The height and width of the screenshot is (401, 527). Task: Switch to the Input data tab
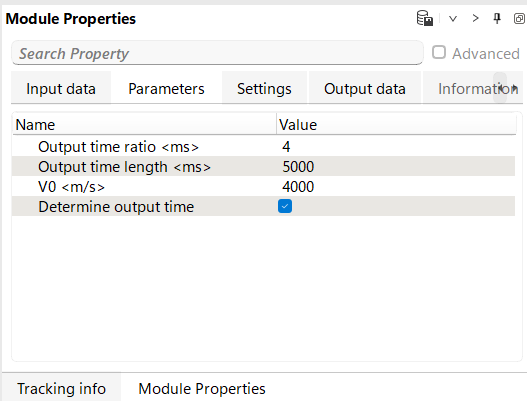coord(61,89)
